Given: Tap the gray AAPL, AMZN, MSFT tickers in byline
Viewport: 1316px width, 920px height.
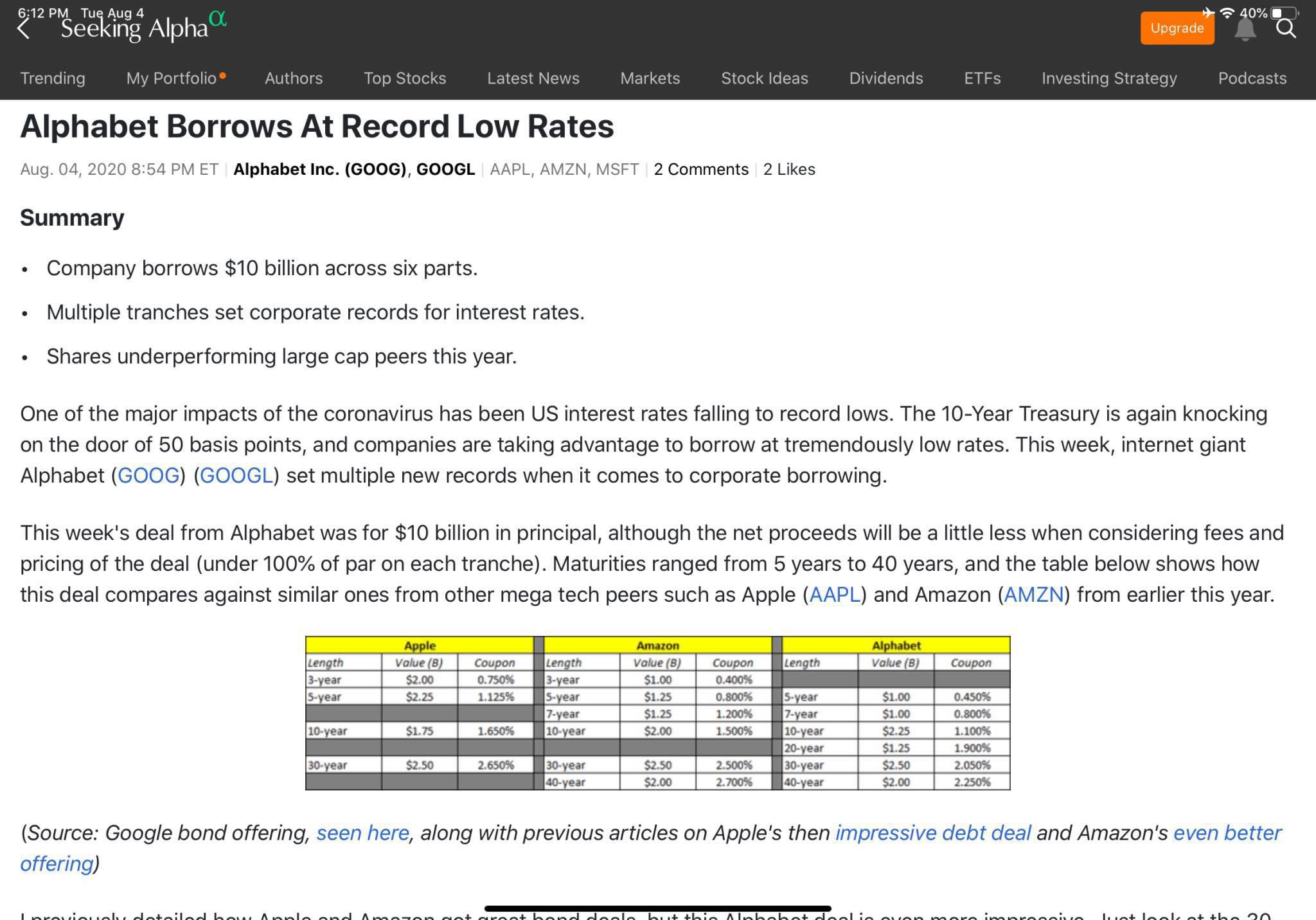Looking at the screenshot, I should (564, 169).
